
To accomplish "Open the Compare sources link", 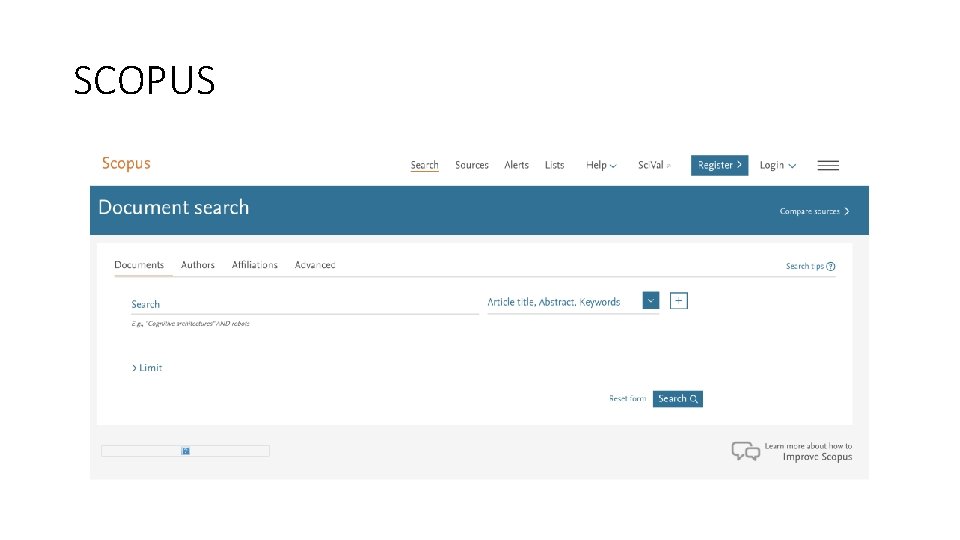I will pos(814,211).
